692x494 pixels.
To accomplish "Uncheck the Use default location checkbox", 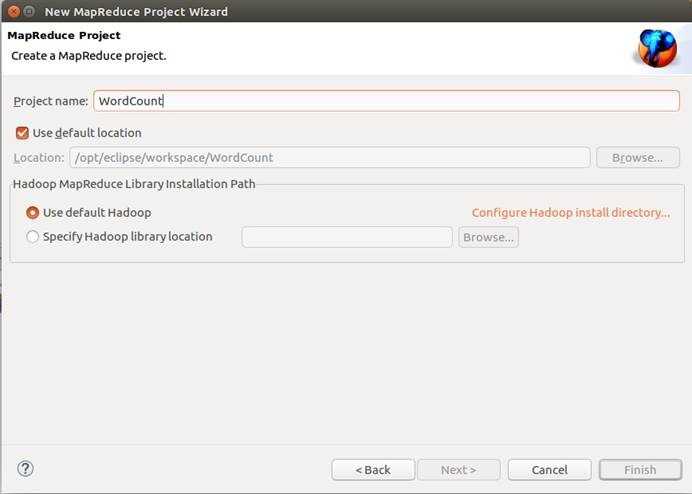I will 22,133.
